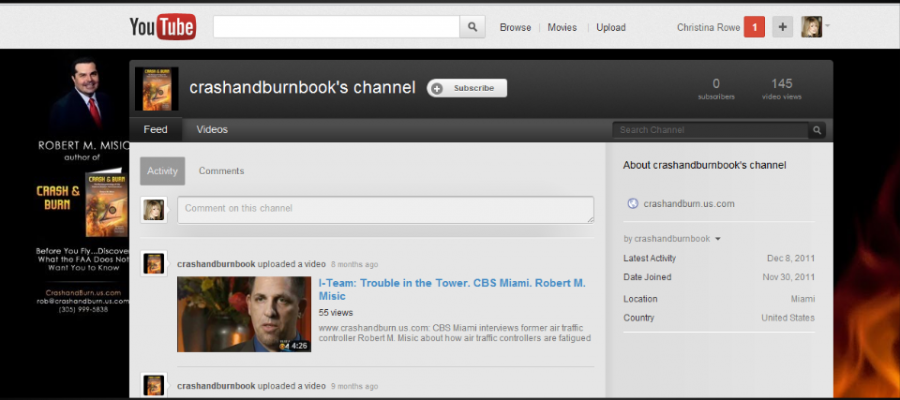Viewport: 900px width, 400px height.
Task: Focus the main YouTube search field
Action: [x=336, y=27]
